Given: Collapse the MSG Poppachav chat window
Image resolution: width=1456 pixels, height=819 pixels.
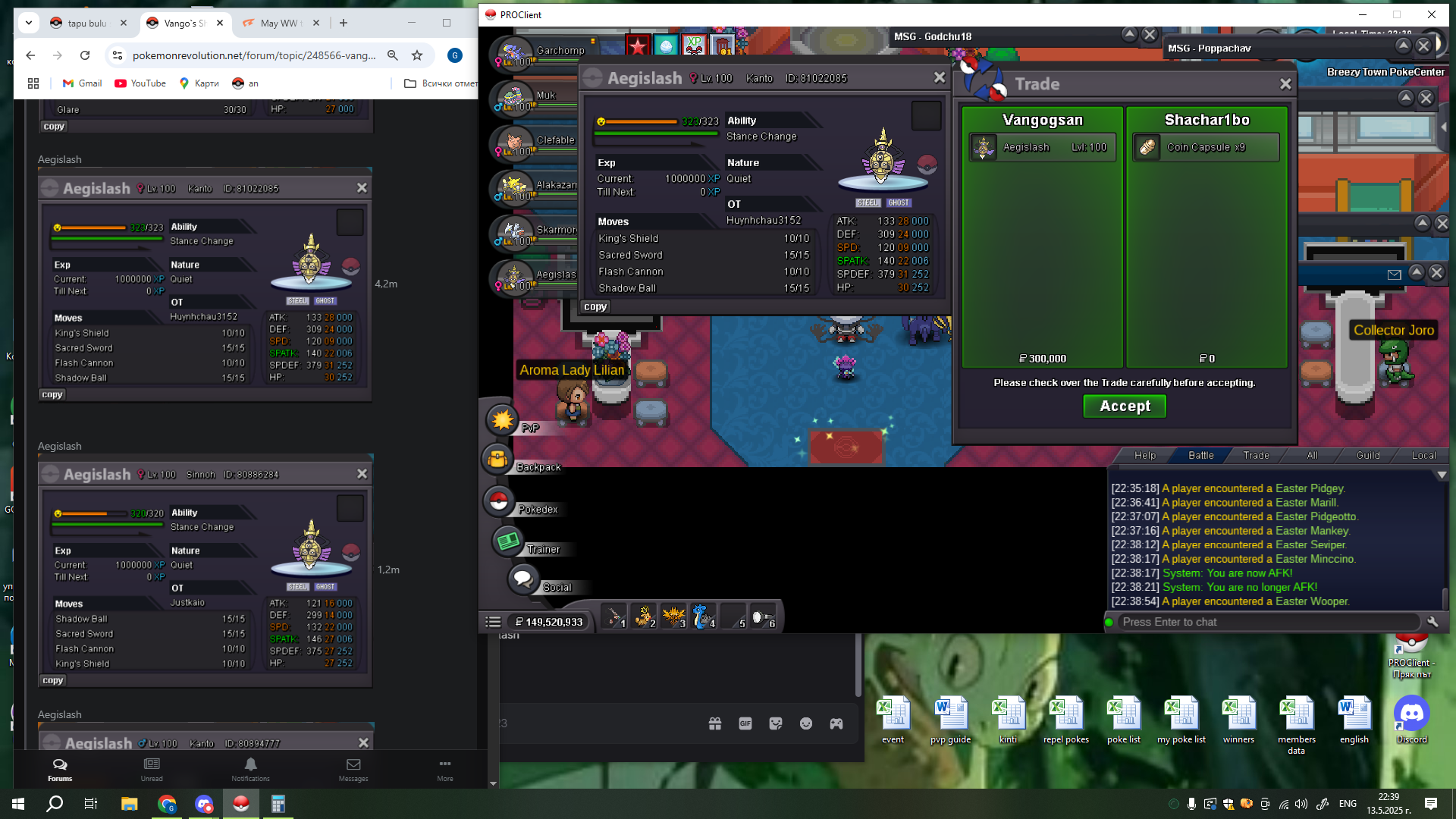Looking at the screenshot, I should (1403, 46).
